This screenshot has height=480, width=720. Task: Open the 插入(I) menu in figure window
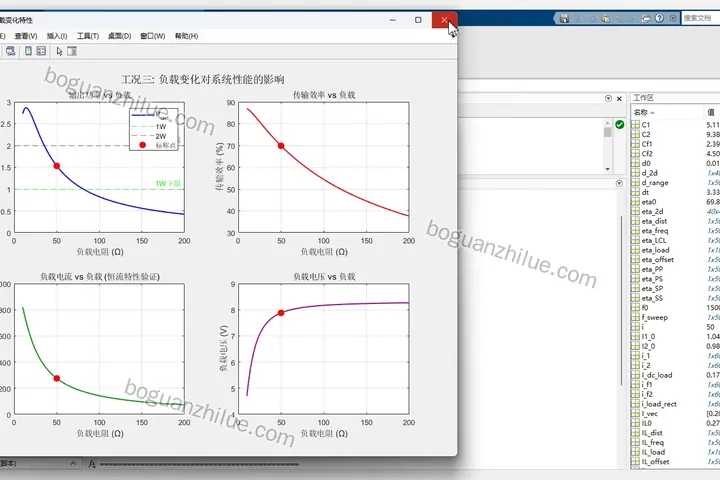pyautogui.click(x=57, y=36)
